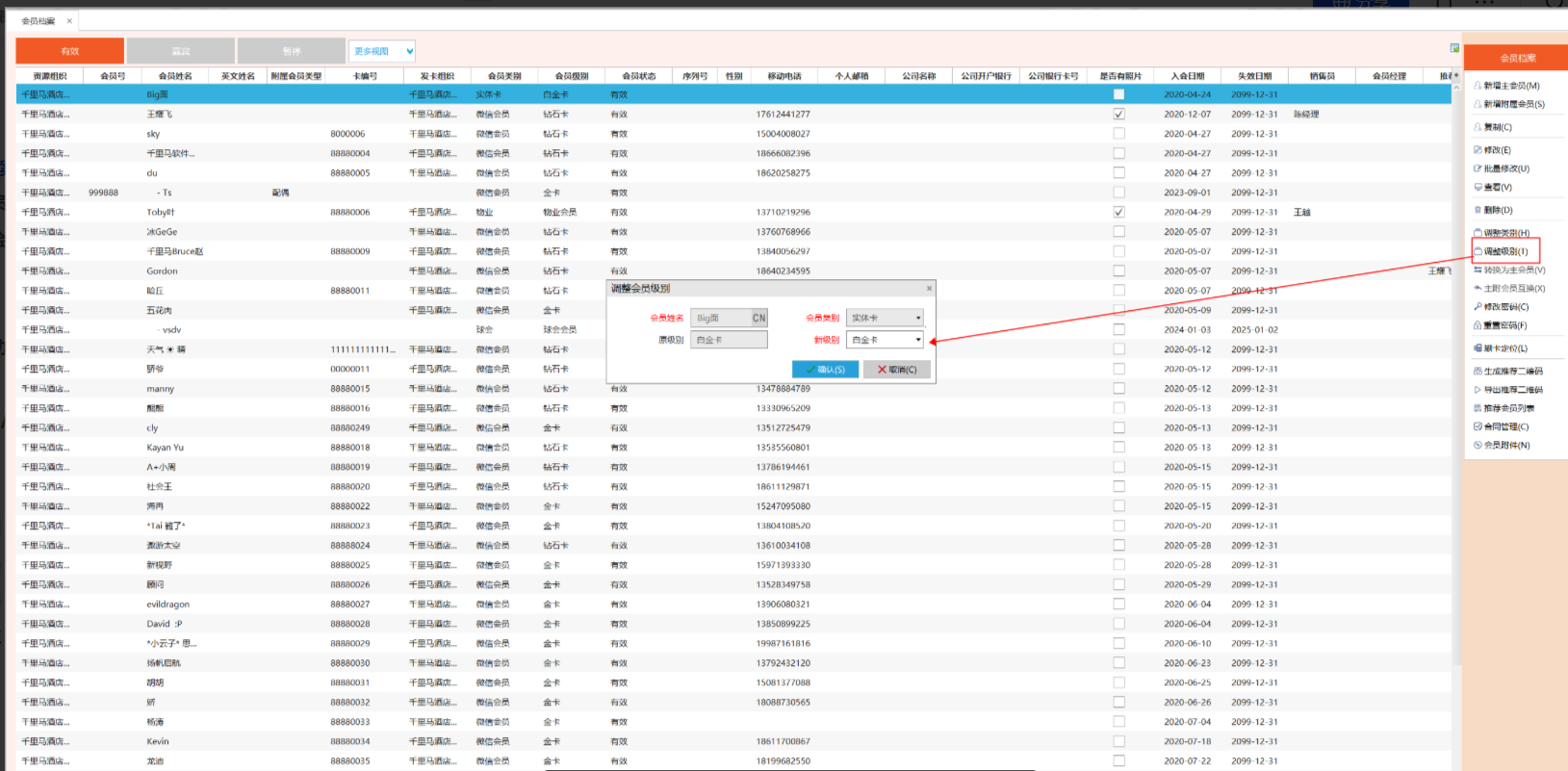Check the photo checkbox for Big面 row

[1118, 94]
